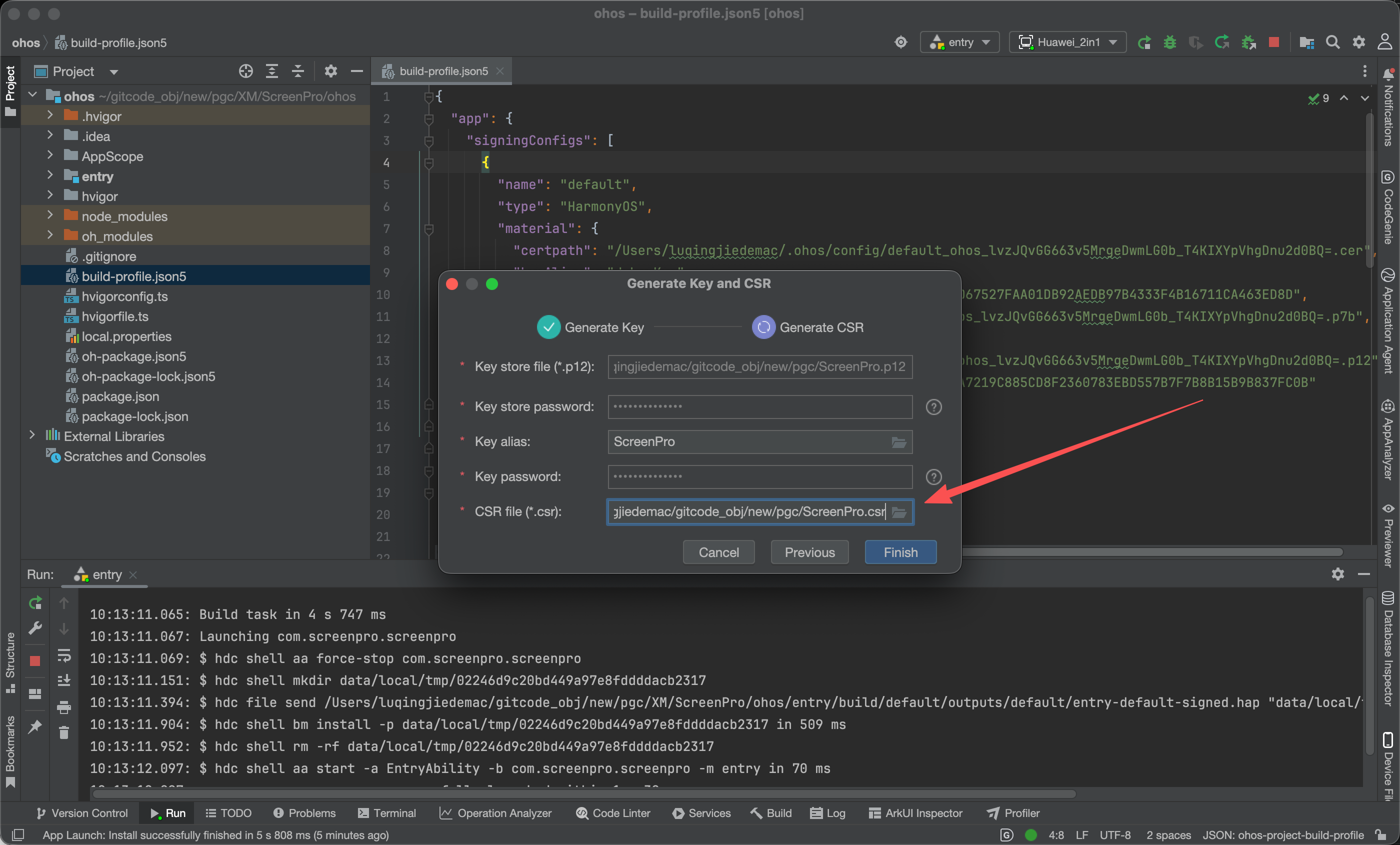The image size is (1400, 845).
Task: Open the ArkUI Inspector tab
Action: 915,813
